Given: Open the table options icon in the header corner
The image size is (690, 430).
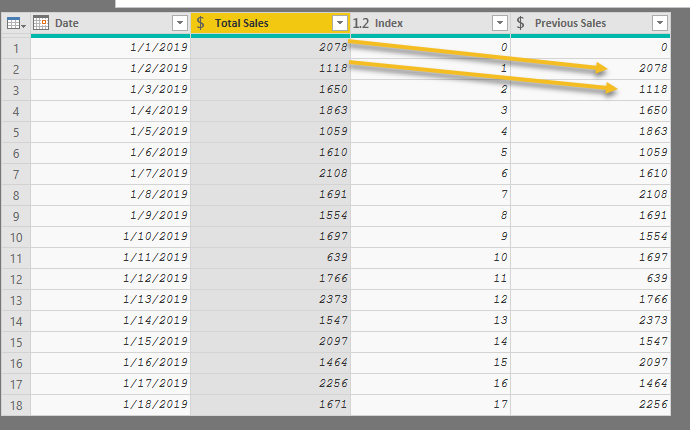Looking at the screenshot, I should pos(16,23).
